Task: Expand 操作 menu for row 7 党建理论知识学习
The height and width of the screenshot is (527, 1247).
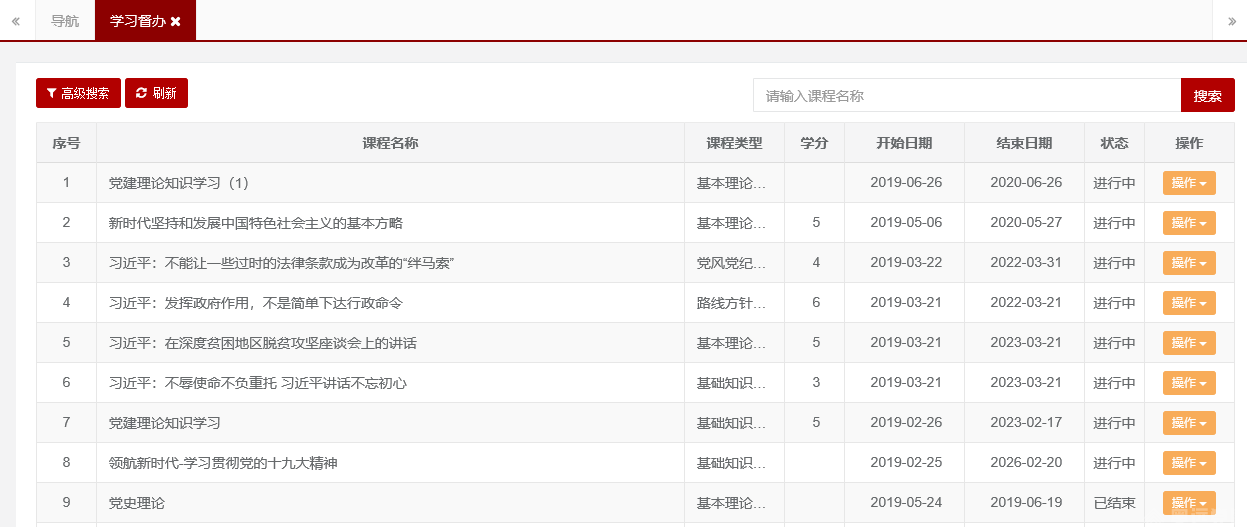Action: point(1189,423)
